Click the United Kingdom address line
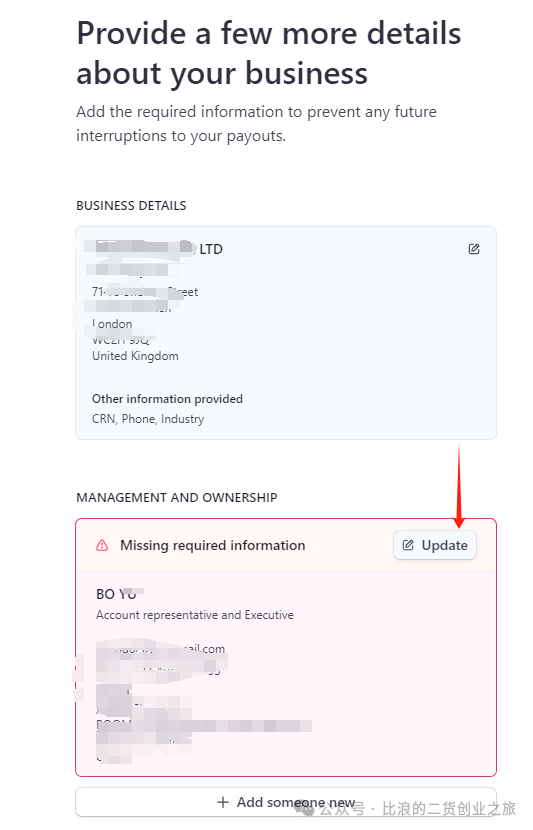Viewport: 533px width, 830px height. tap(135, 356)
